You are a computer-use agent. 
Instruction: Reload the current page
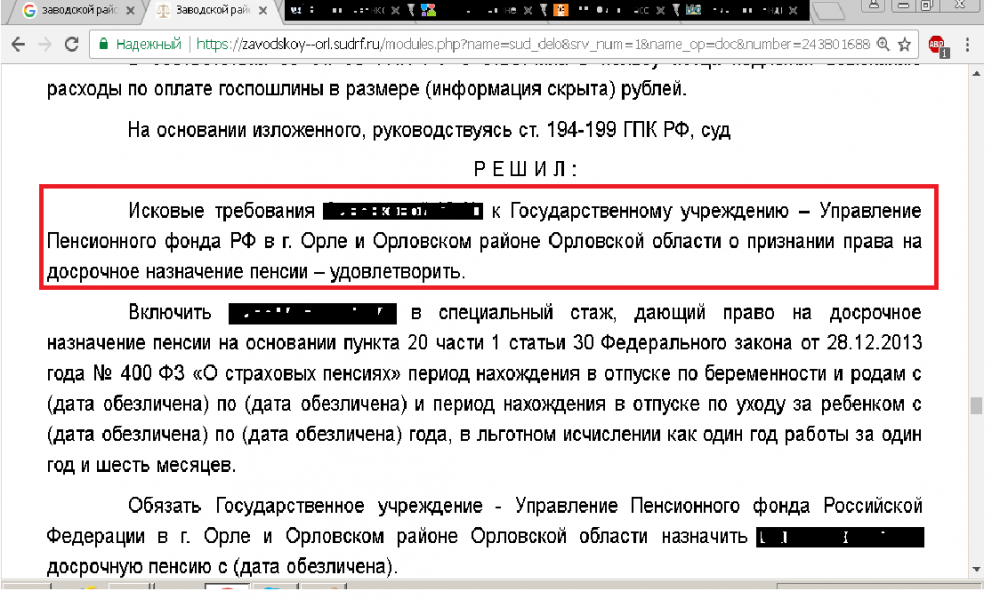click(71, 44)
